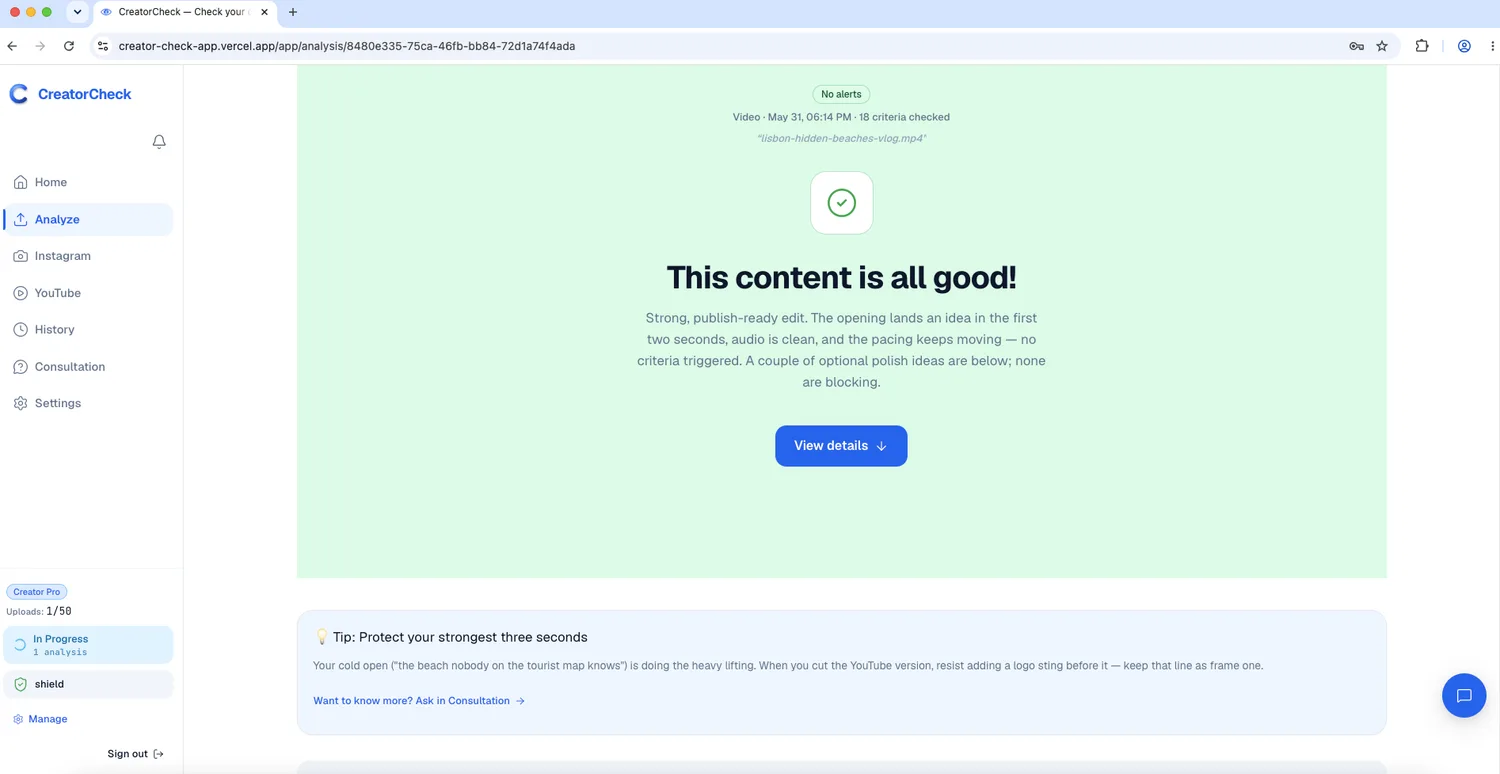Viewport: 1500px width, 774px height.
Task: Click the address bar URL
Action: tap(347, 46)
